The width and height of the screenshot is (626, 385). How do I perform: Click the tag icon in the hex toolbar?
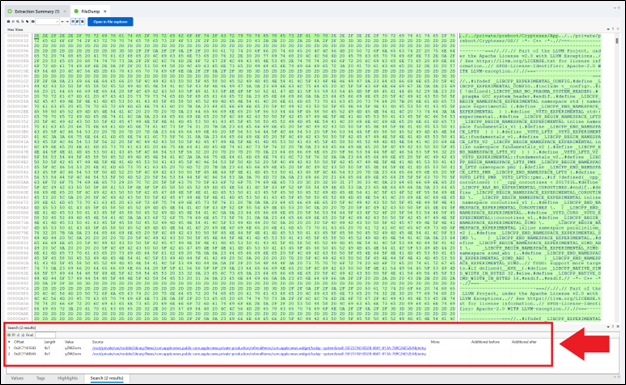[x=27, y=22]
